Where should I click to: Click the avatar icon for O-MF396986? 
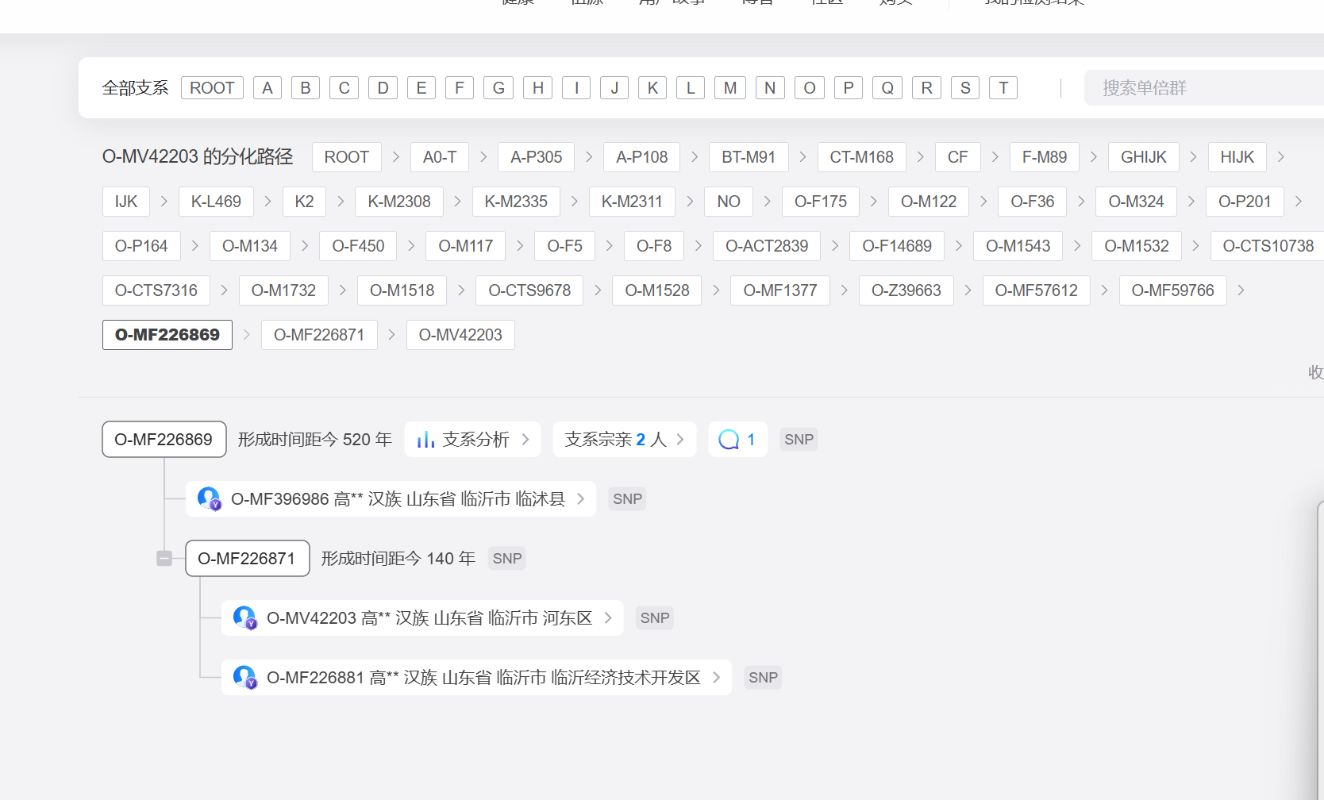pos(208,498)
